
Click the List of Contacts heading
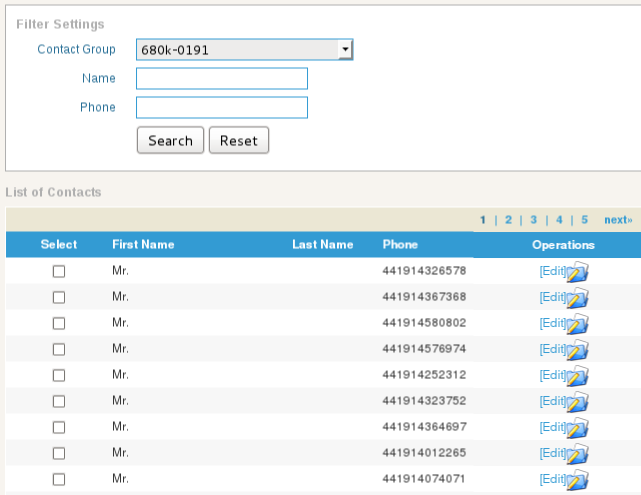pyautogui.click(x=53, y=192)
